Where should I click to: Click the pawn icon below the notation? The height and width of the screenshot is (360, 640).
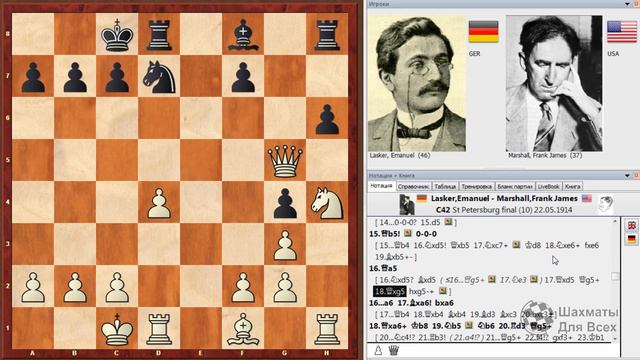[x=378, y=350]
